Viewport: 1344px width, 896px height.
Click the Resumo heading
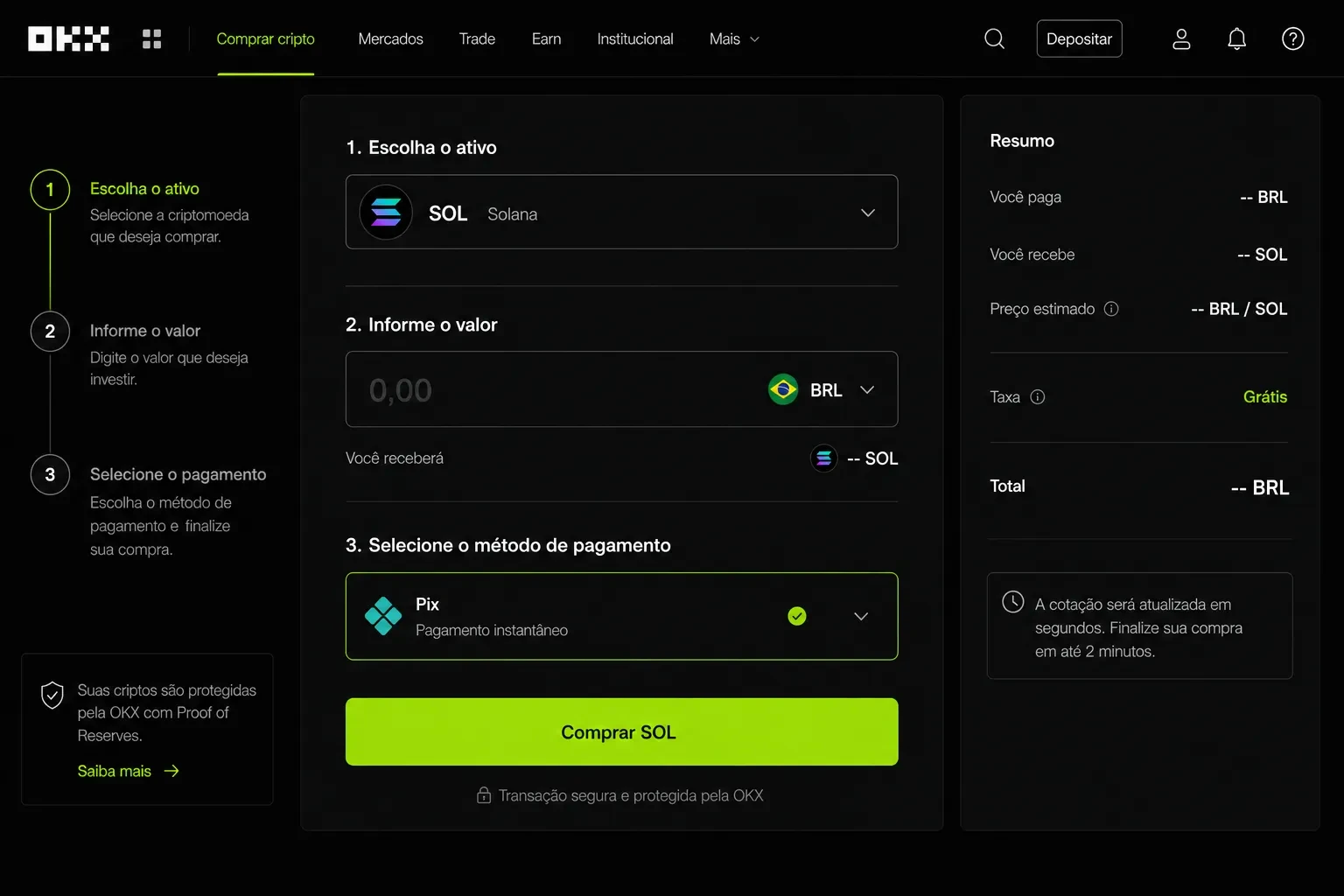click(x=1022, y=141)
